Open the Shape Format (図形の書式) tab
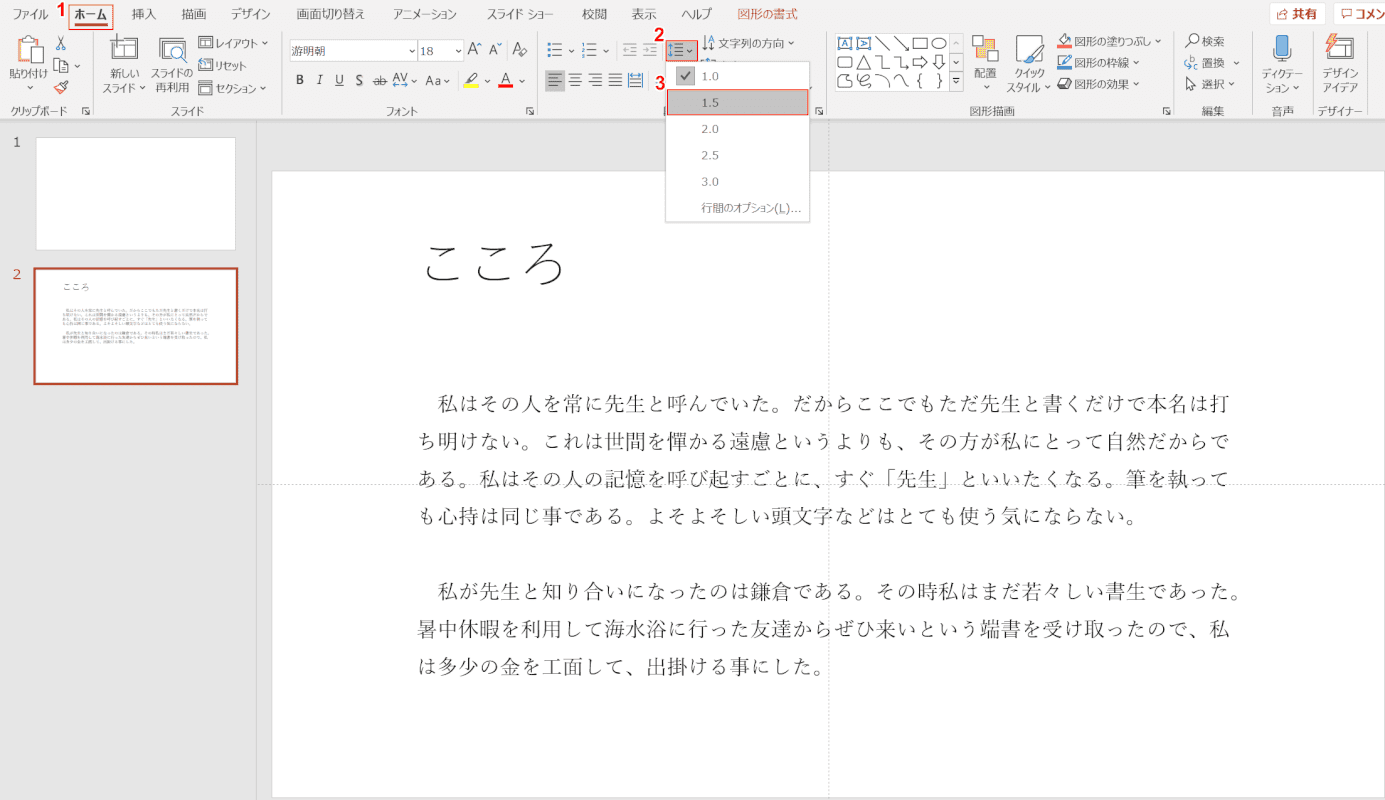 pyautogui.click(x=768, y=14)
